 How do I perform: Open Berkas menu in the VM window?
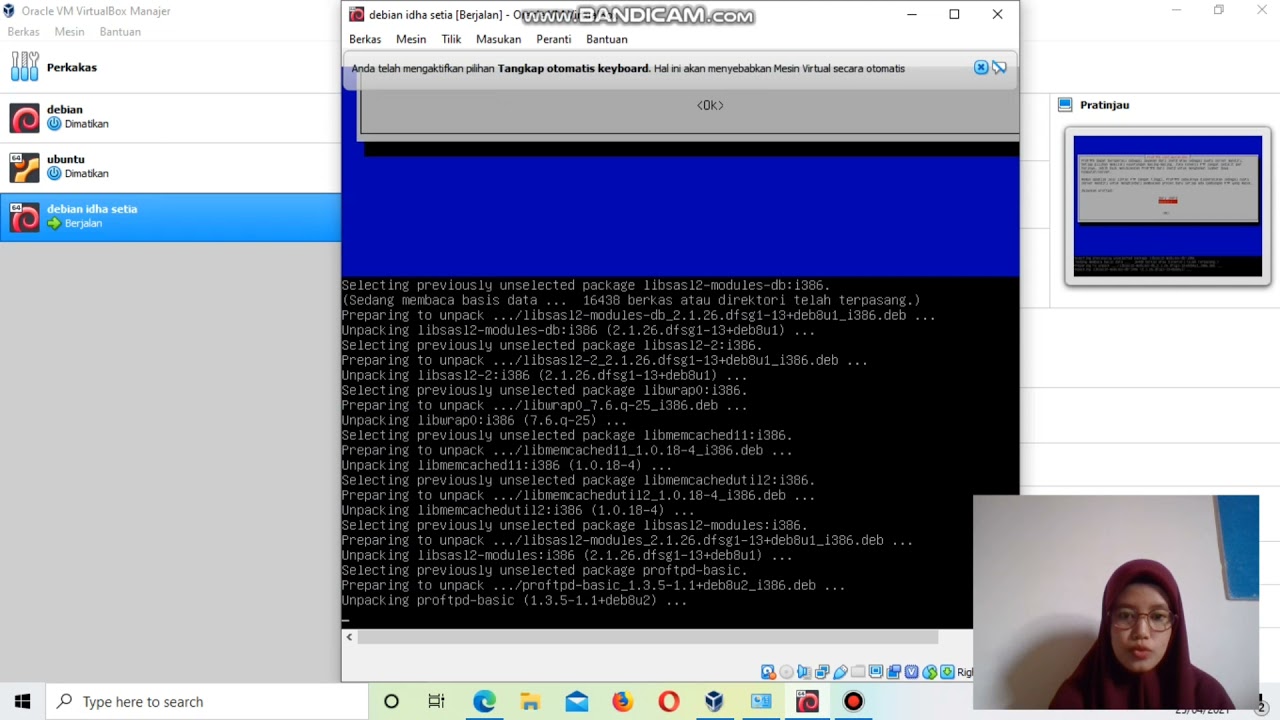365,39
